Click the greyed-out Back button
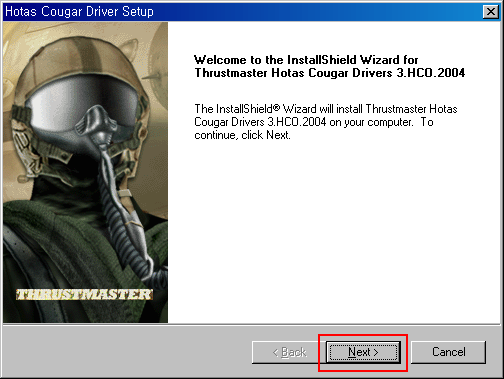 289,352
